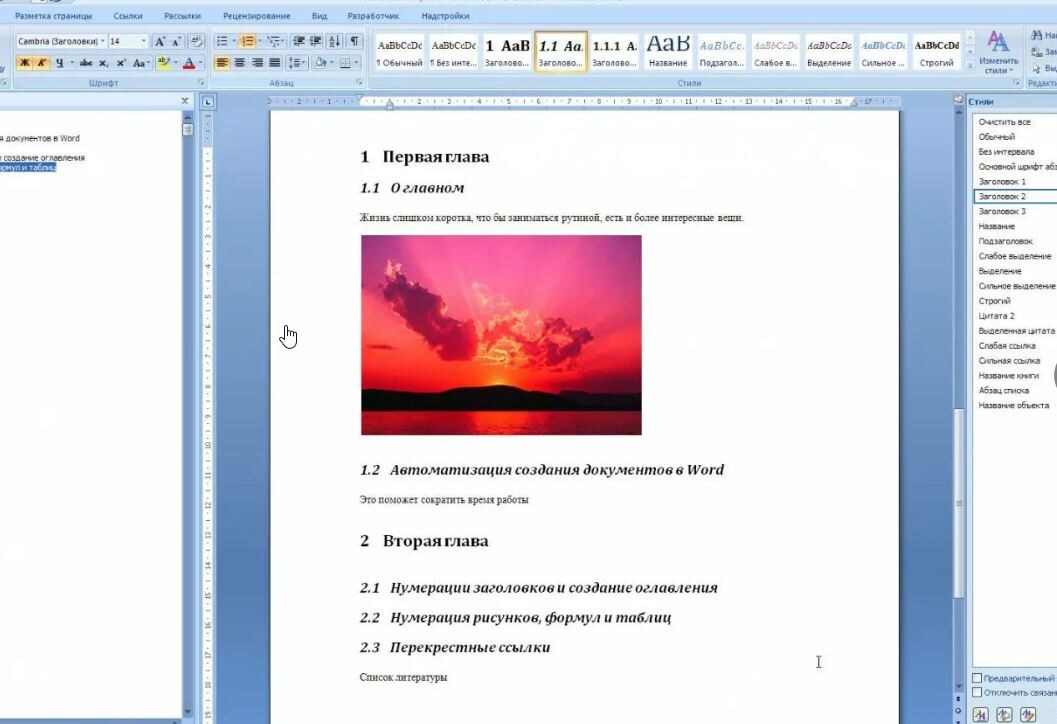Open the Вид tab
This screenshot has height=724, width=1057.
(320, 16)
